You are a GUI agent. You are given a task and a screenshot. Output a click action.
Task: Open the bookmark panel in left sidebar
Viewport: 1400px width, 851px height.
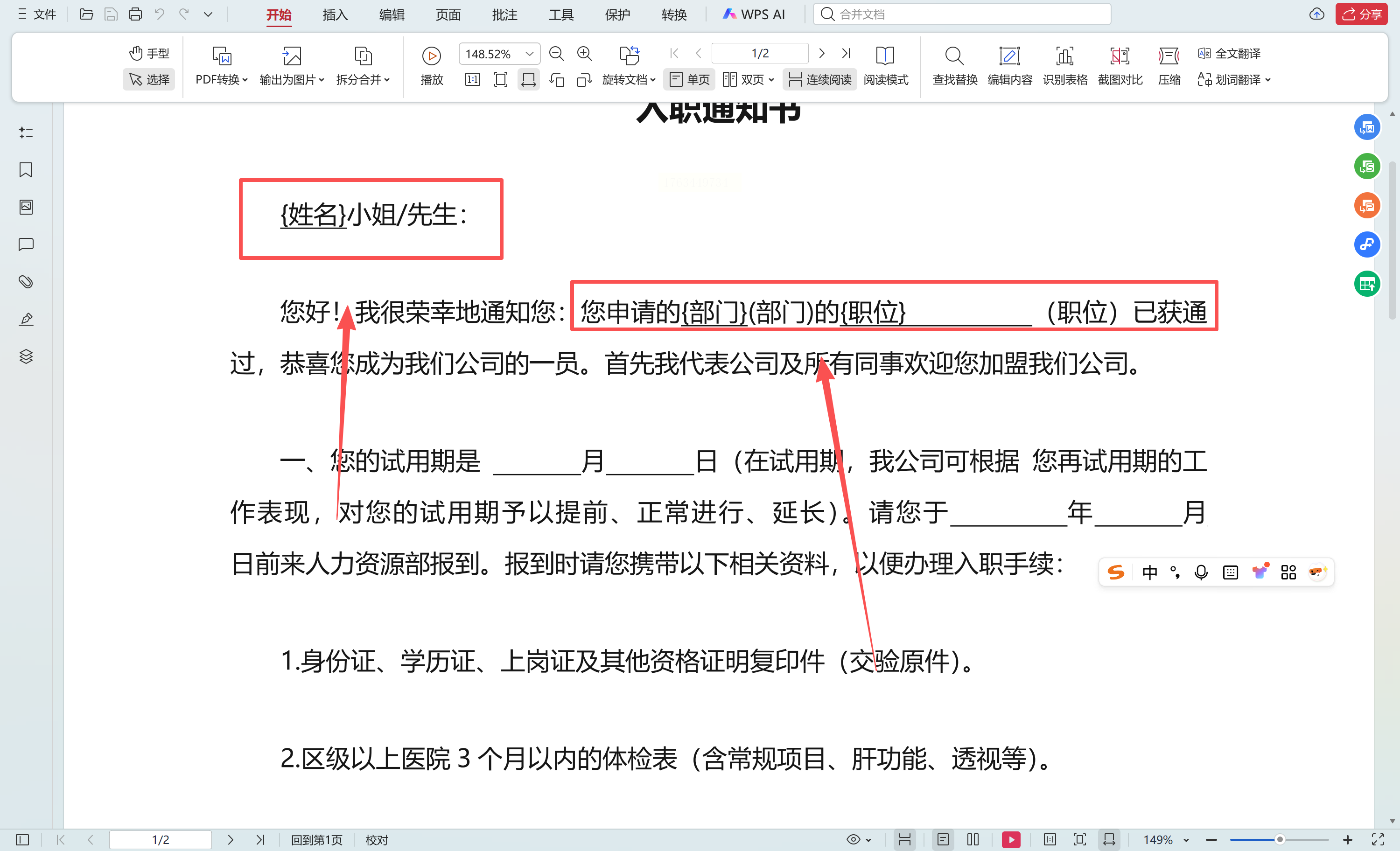(x=26, y=170)
